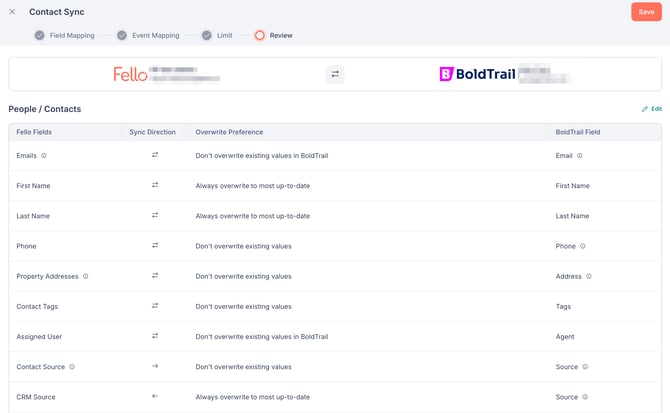Click the BoldTrail logo

[478, 74]
